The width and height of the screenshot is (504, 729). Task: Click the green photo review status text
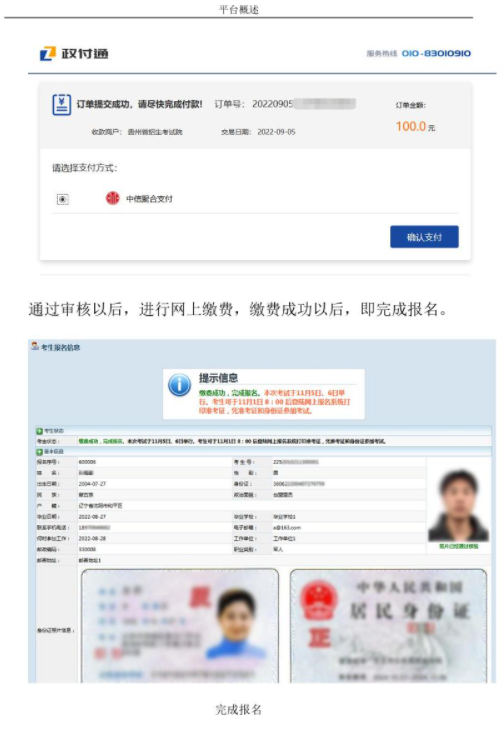coord(458,546)
